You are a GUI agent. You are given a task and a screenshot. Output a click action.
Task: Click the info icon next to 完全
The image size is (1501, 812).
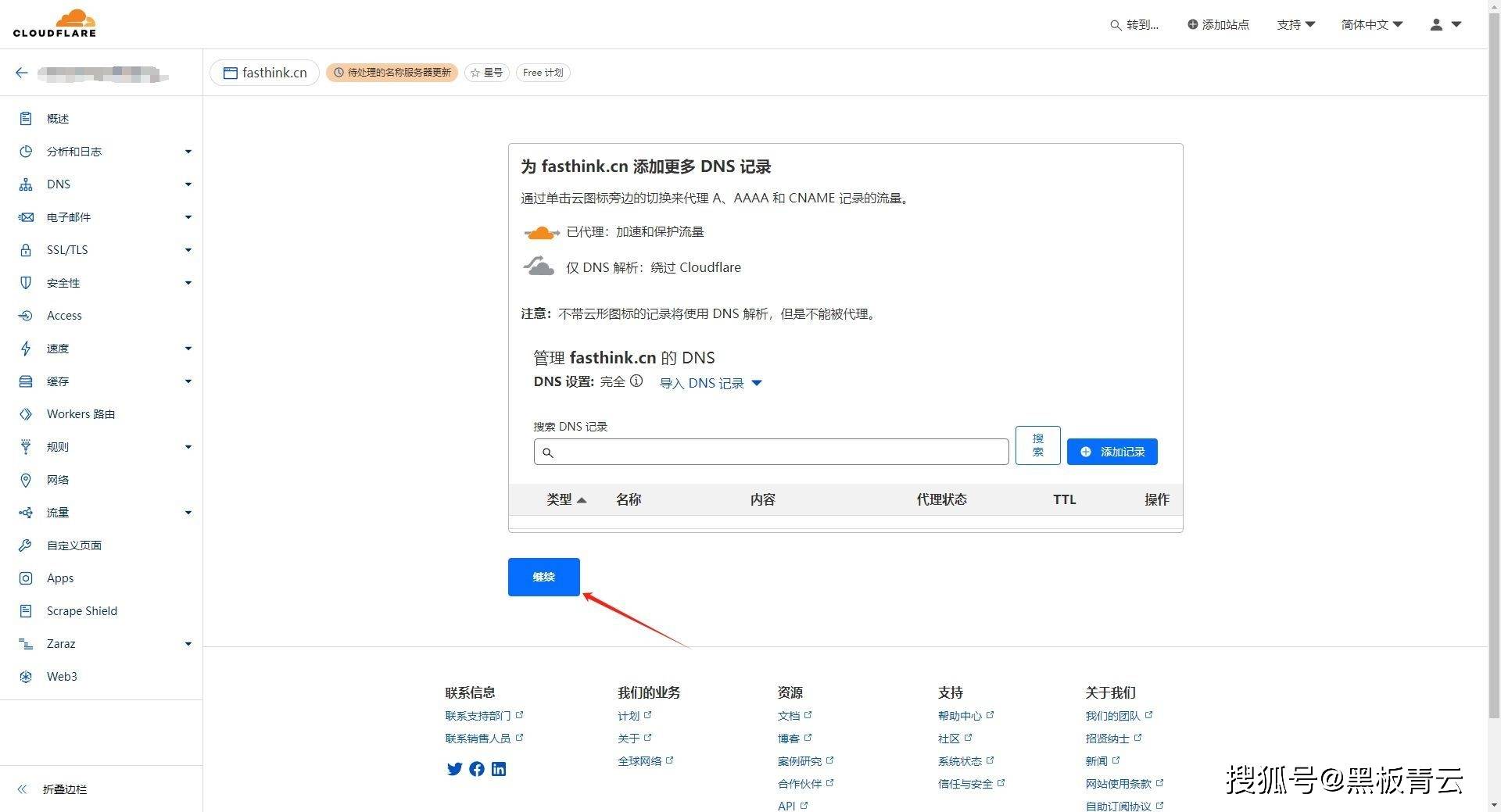tap(636, 381)
